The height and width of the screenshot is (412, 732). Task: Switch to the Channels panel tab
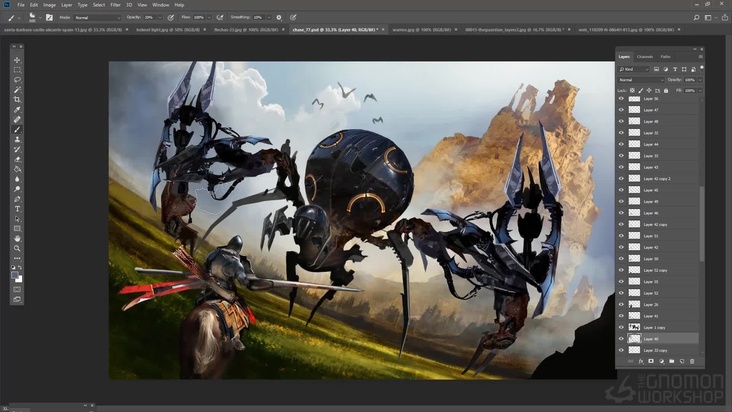[x=645, y=56]
